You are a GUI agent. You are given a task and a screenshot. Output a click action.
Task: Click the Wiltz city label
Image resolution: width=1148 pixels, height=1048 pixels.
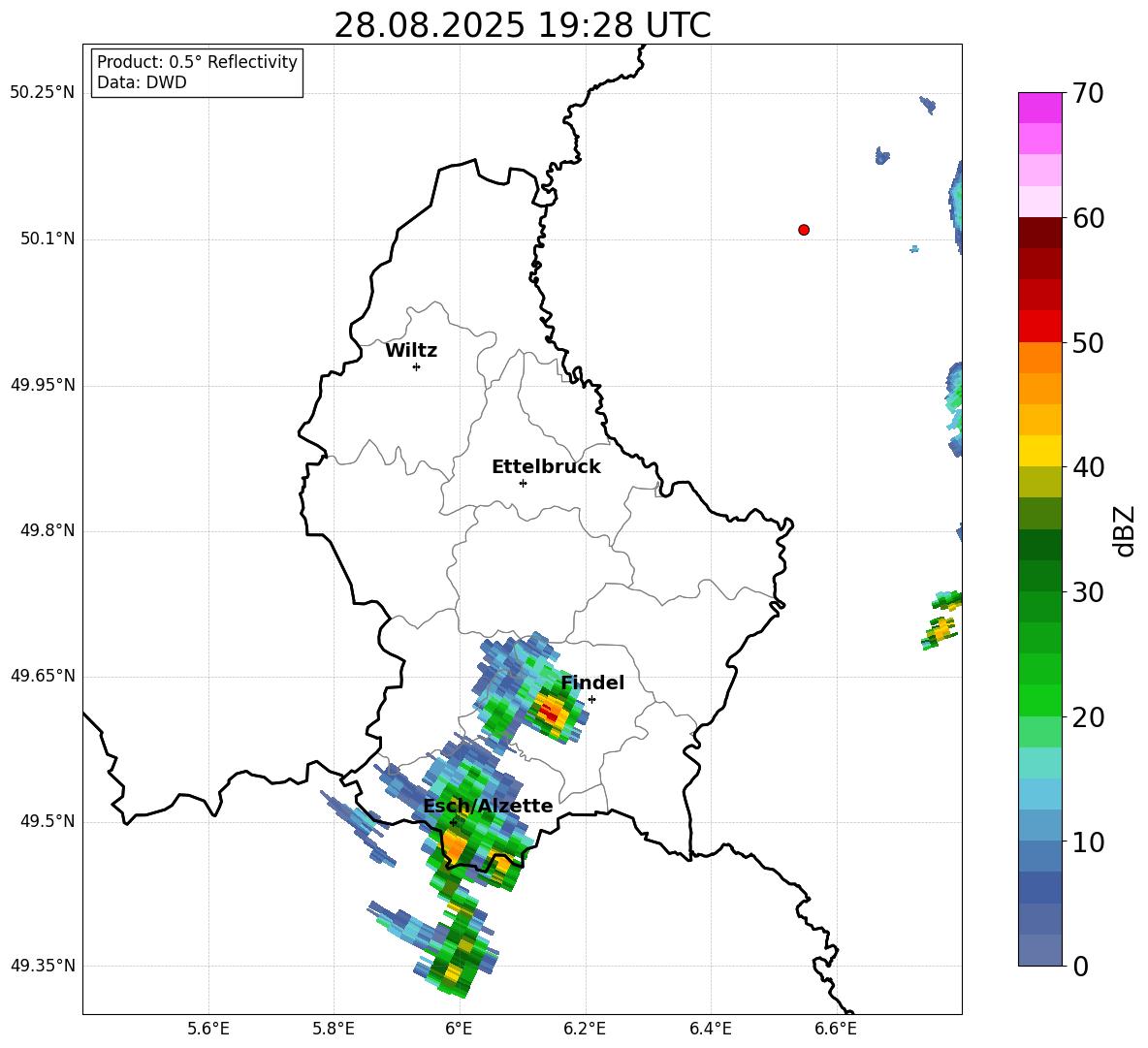click(411, 351)
